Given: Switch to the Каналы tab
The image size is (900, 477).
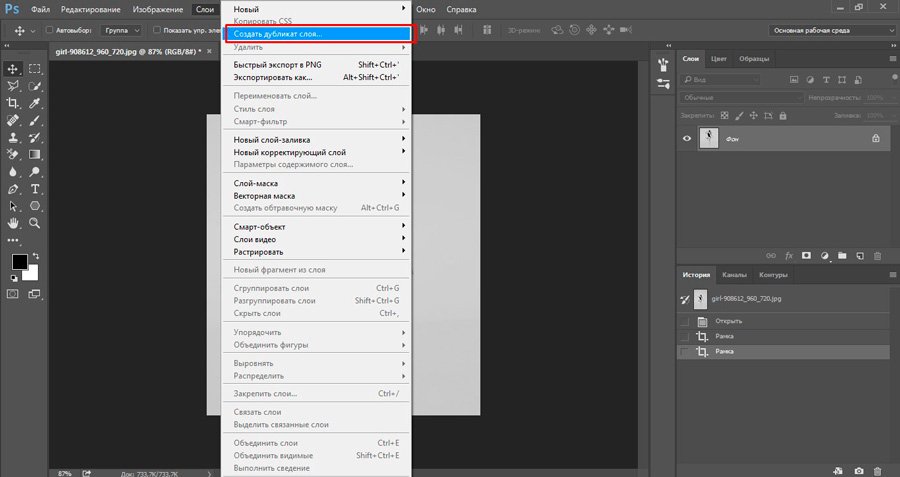Looking at the screenshot, I should [x=734, y=275].
